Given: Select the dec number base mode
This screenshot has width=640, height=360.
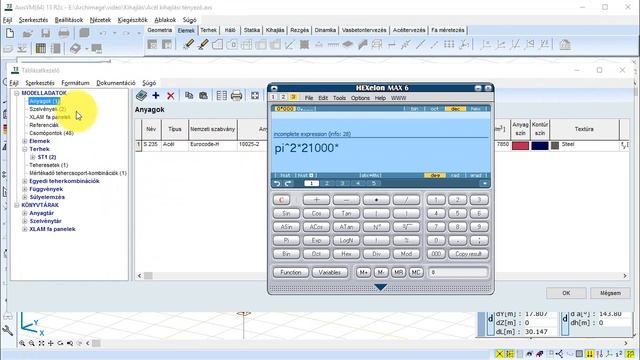Looking at the screenshot, I should (x=455, y=109).
